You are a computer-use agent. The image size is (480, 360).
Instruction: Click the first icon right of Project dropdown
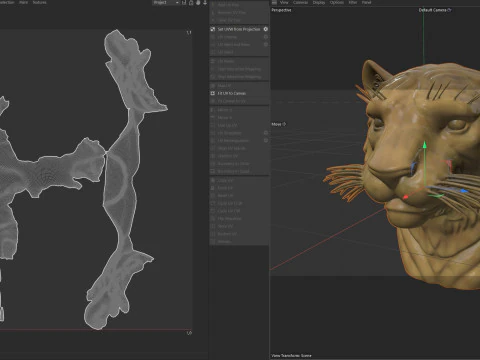[184, 3]
